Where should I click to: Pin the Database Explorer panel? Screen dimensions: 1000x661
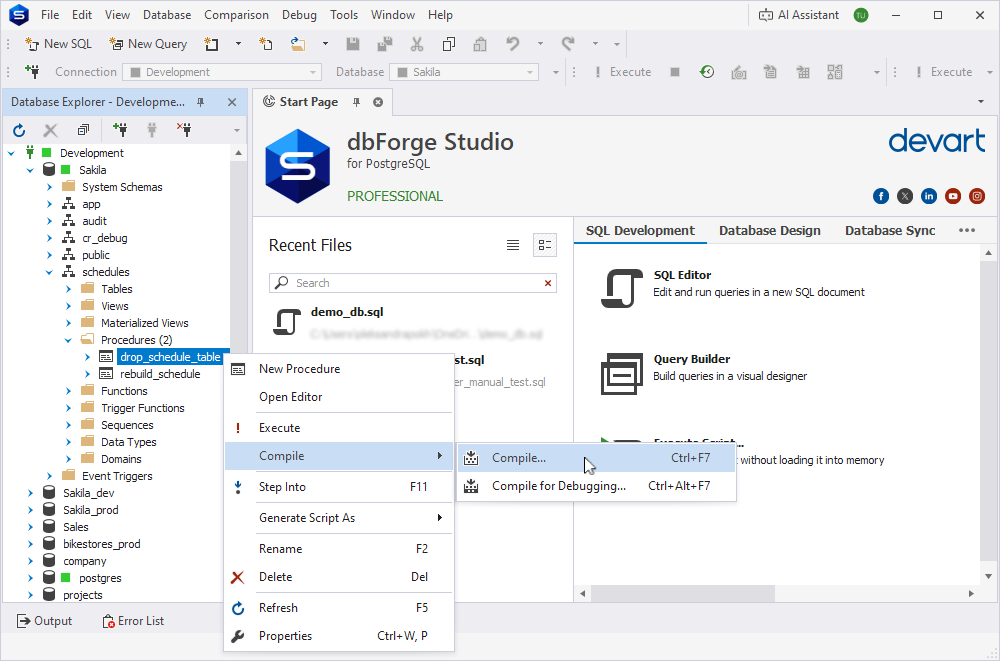201,102
